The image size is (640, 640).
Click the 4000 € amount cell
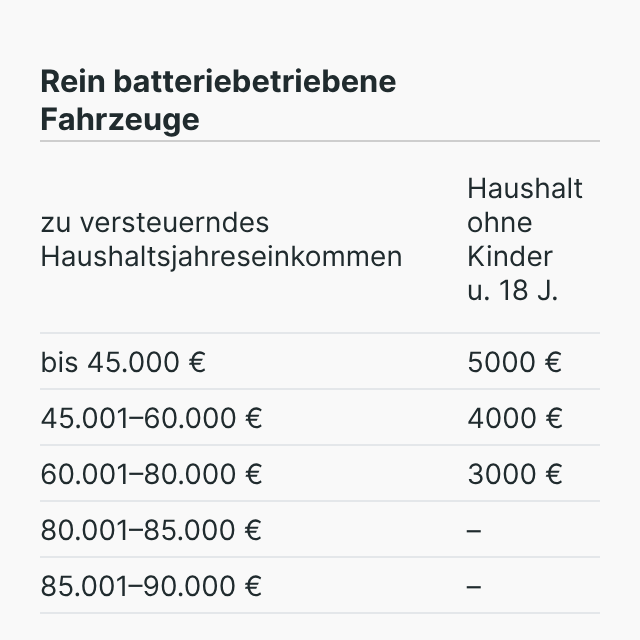coord(515,418)
